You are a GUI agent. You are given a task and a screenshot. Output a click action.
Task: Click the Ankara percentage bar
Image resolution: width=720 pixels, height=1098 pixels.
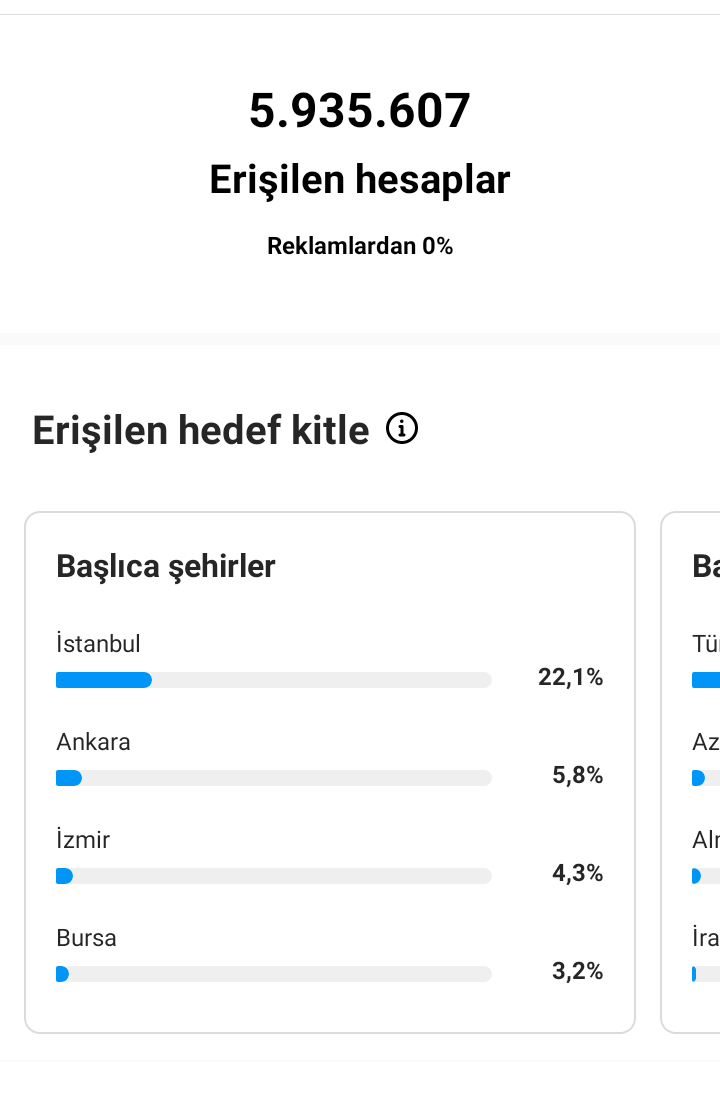(x=274, y=778)
